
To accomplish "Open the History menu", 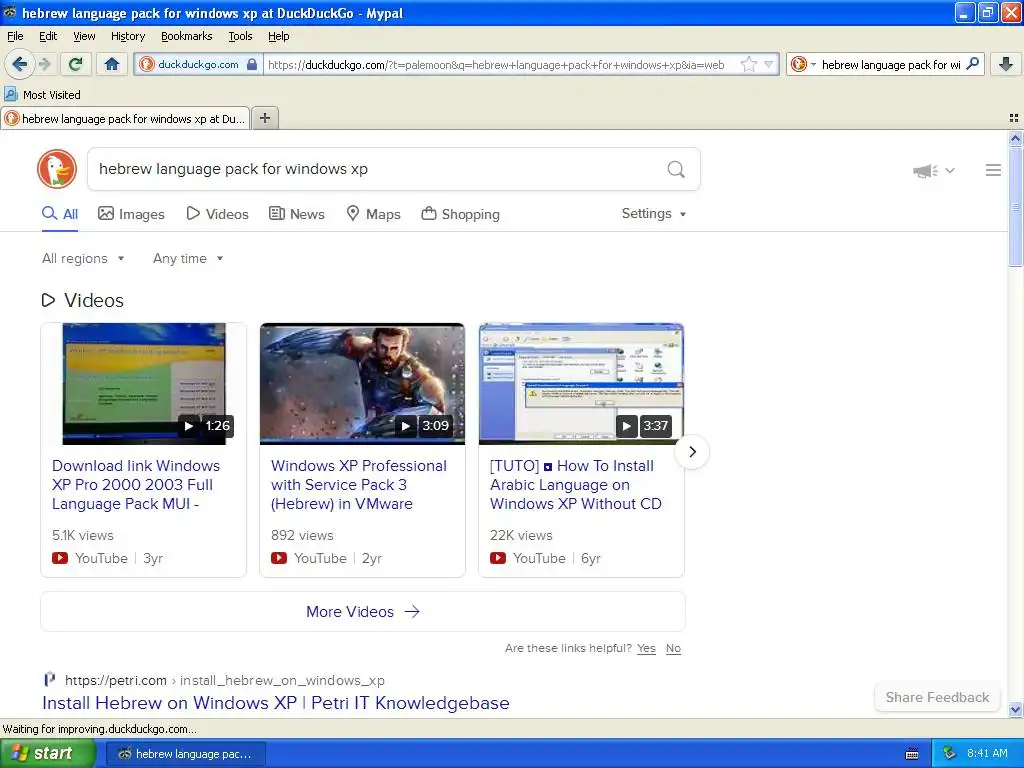I will click(x=127, y=36).
